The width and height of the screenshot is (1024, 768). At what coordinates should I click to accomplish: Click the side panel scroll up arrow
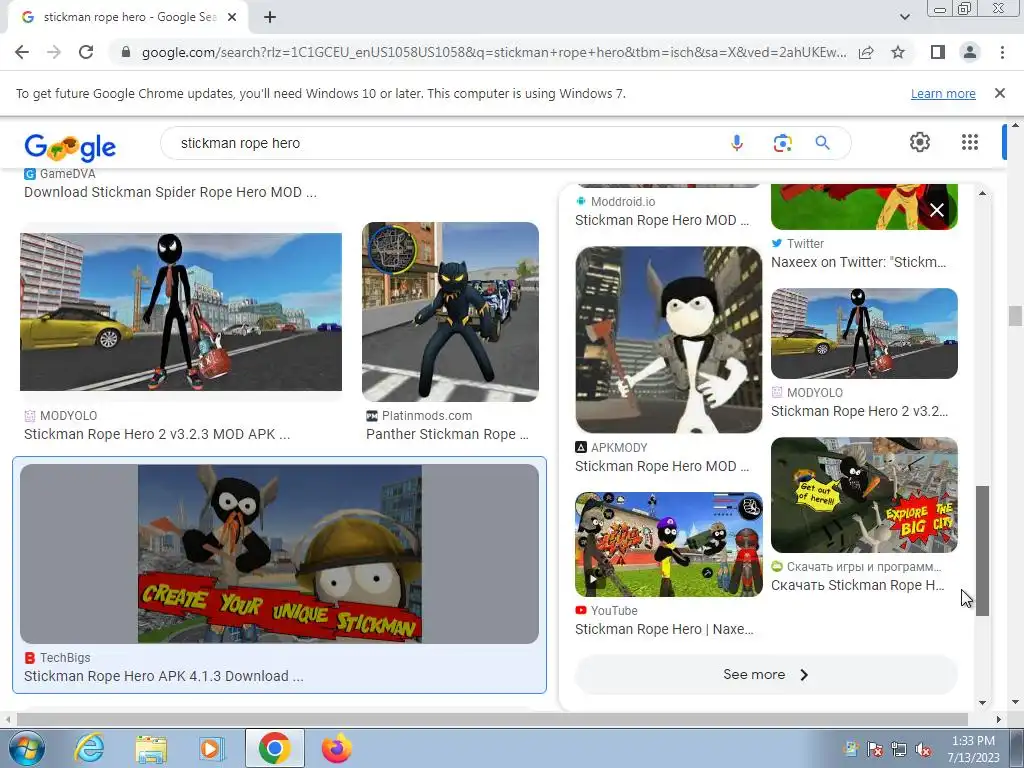tap(982, 193)
